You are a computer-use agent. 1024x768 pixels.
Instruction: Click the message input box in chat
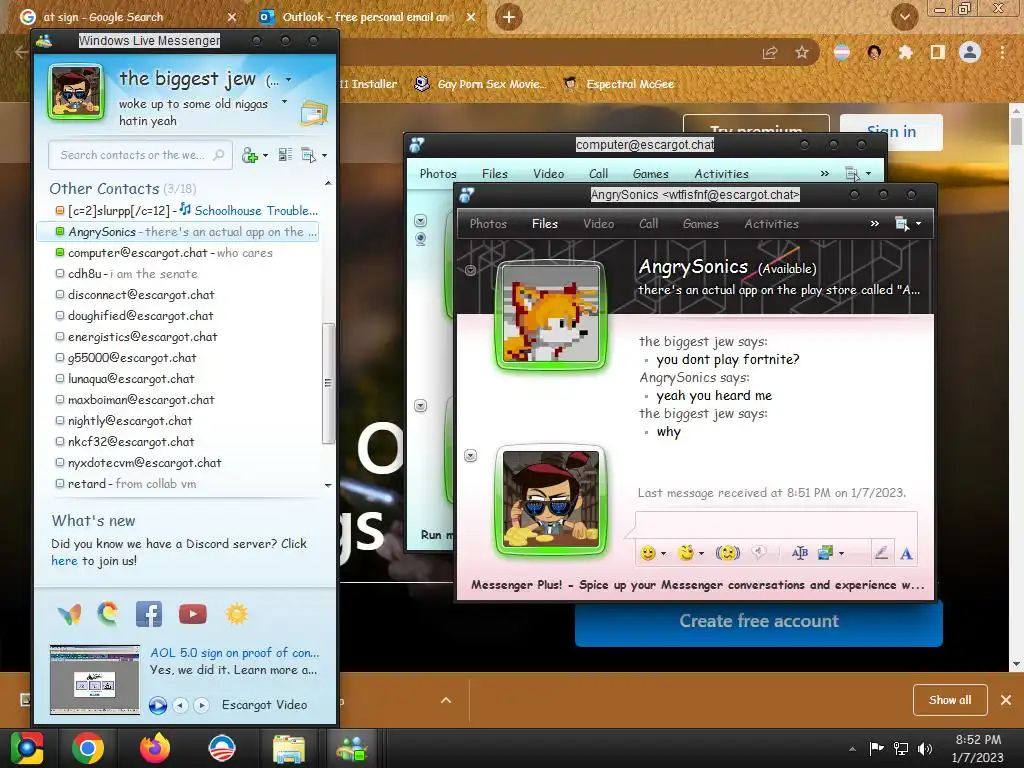pos(776,525)
